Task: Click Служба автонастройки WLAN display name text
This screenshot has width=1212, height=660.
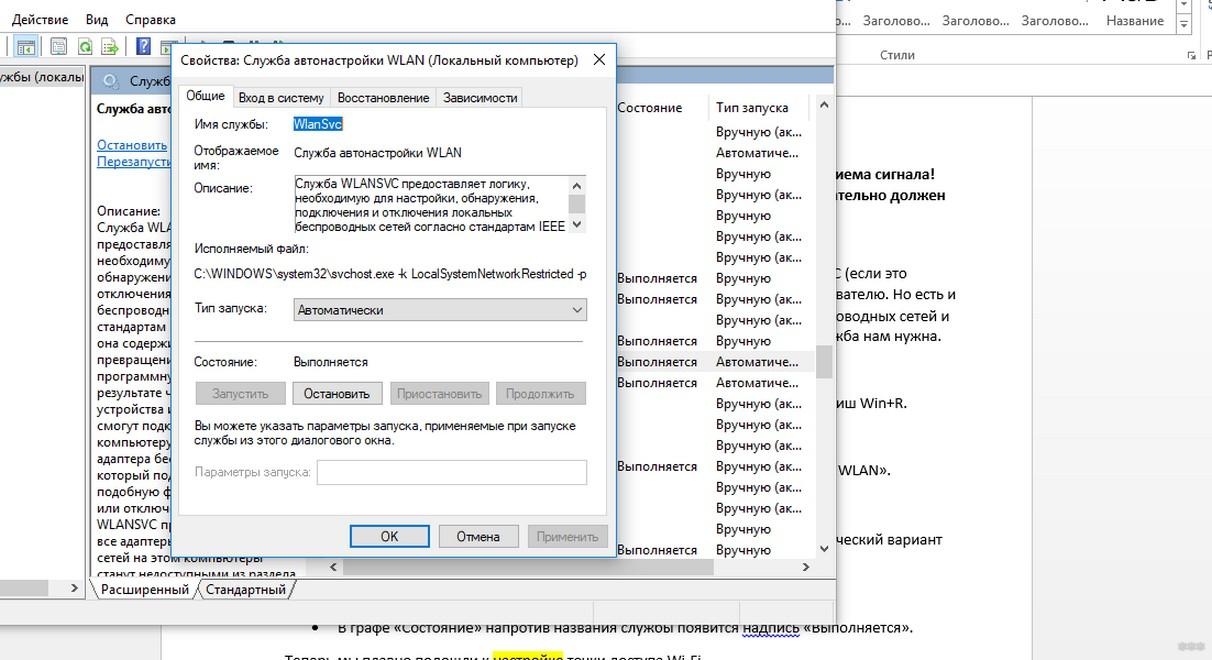Action: [x=378, y=153]
